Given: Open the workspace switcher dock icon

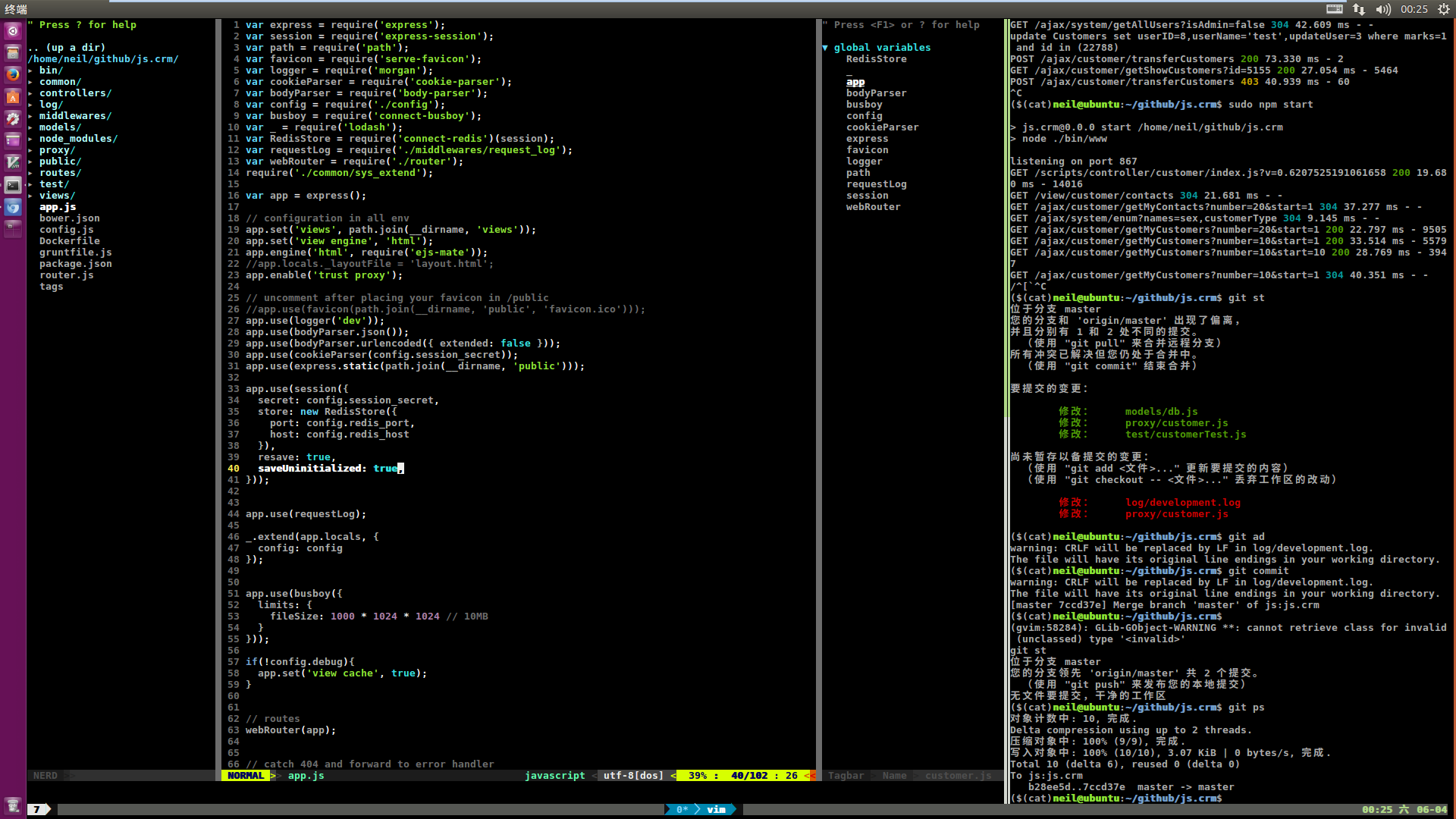Looking at the screenshot, I should (13, 228).
